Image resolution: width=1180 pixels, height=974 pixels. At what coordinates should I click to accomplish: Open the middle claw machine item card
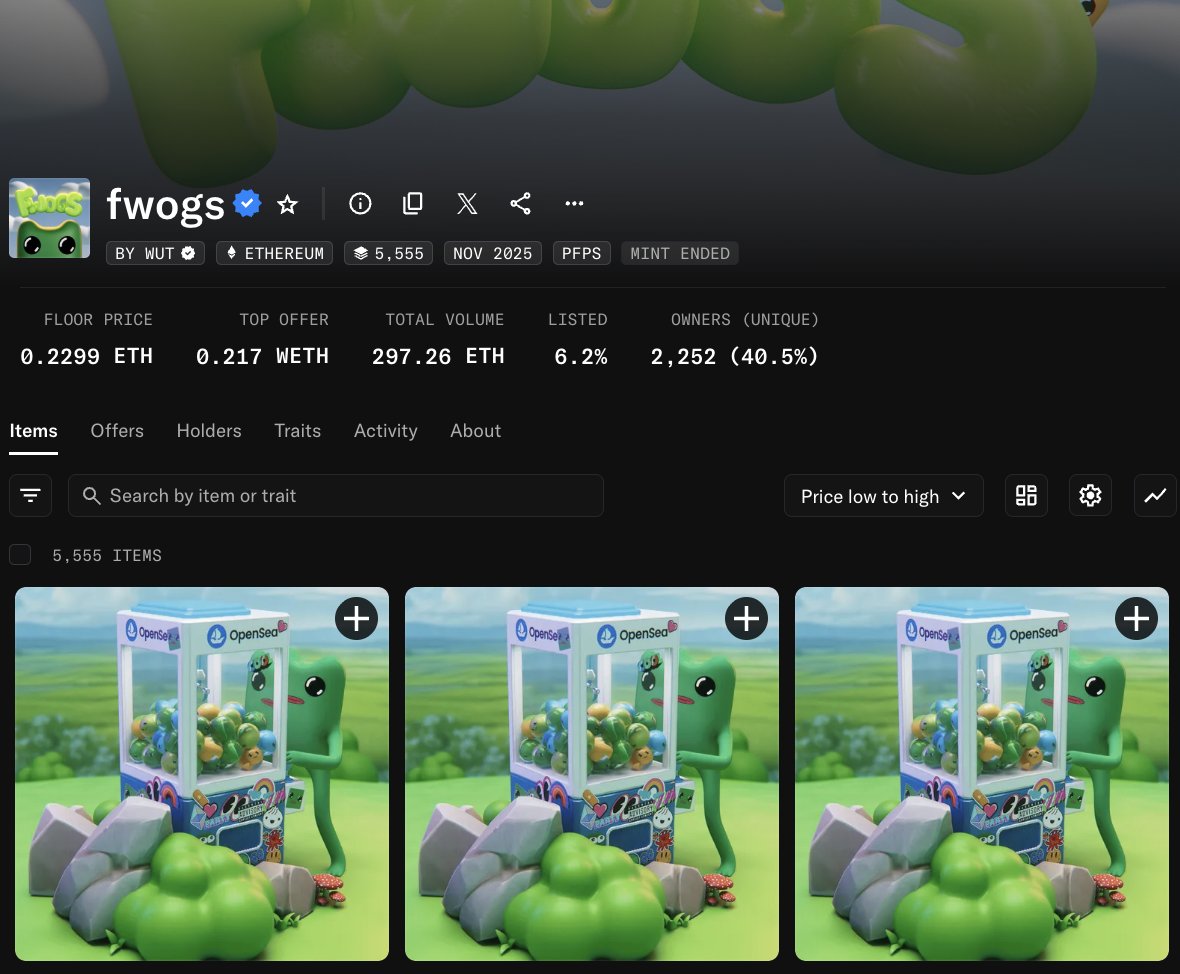[x=592, y=774]
